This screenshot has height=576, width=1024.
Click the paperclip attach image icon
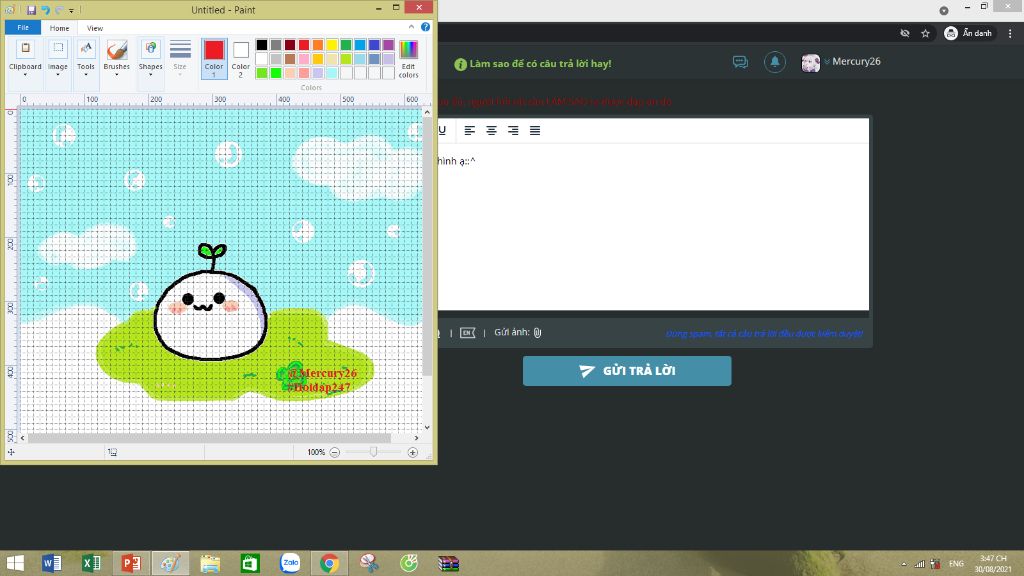(537, 332)
